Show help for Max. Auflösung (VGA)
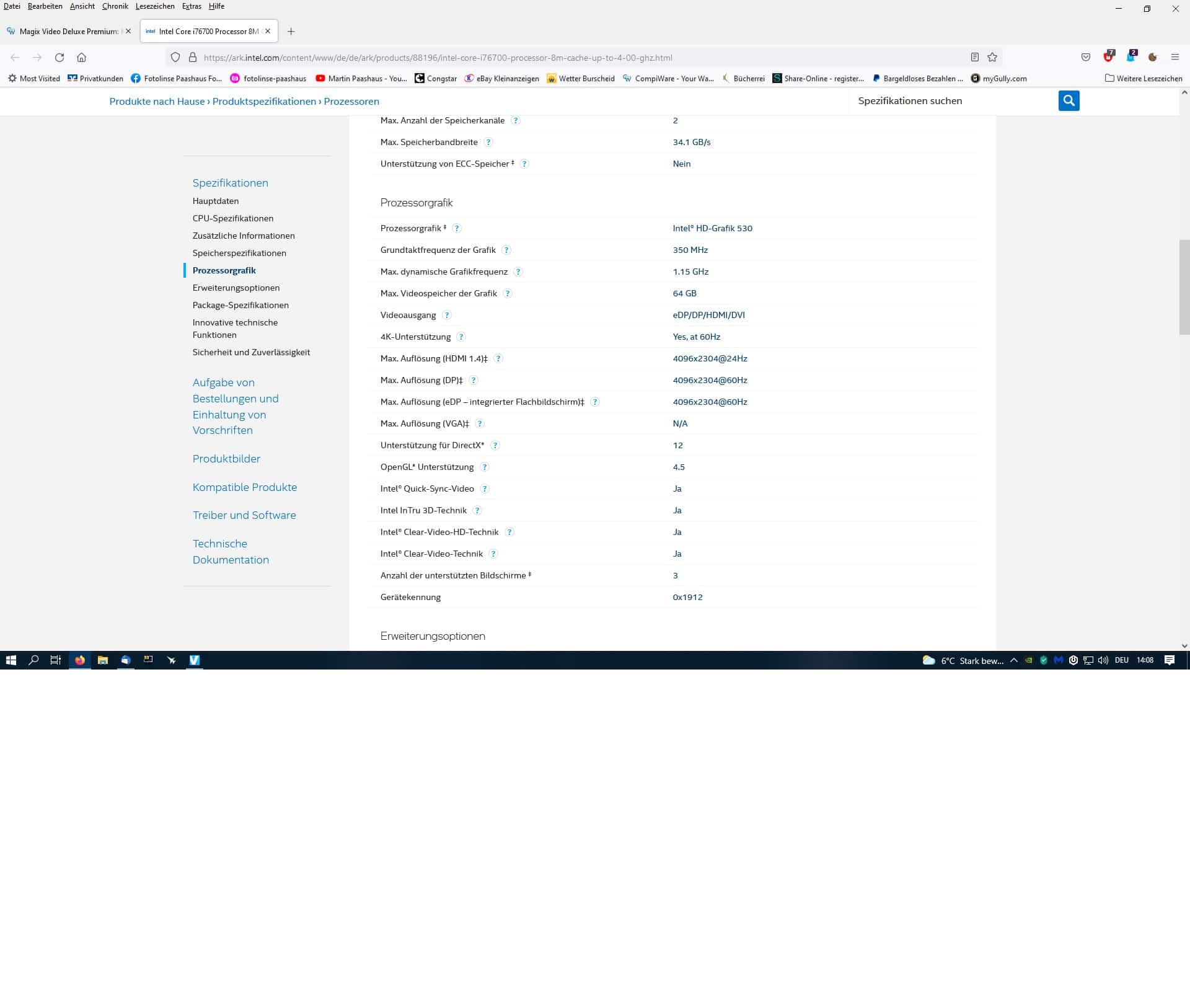1190x1008 pixels. [480, 423]
